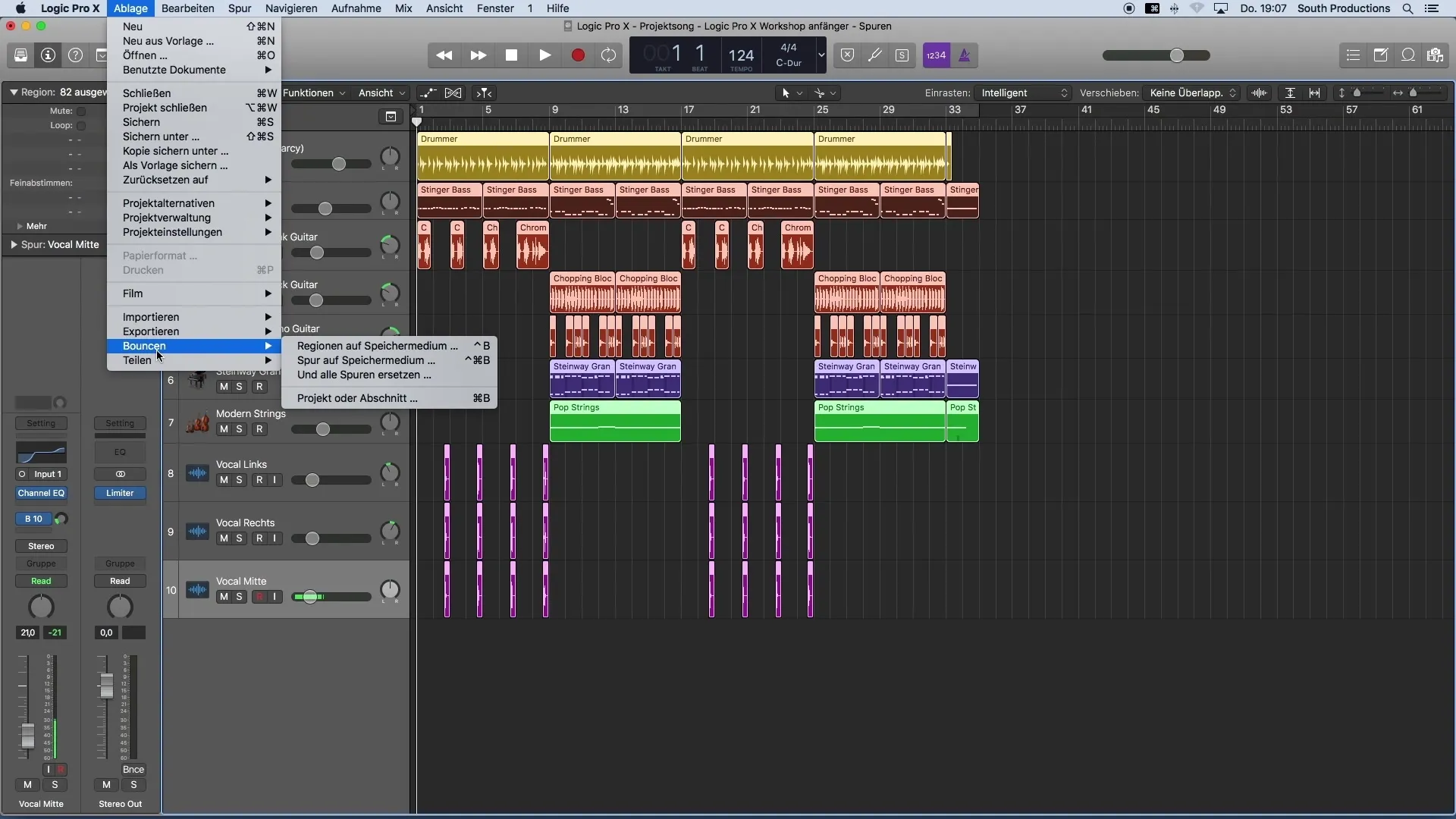The height and width of the screenshot is (819, 1456).
Task: Click the Vocal Rechts audio track icon
Action: coord(197,532)
